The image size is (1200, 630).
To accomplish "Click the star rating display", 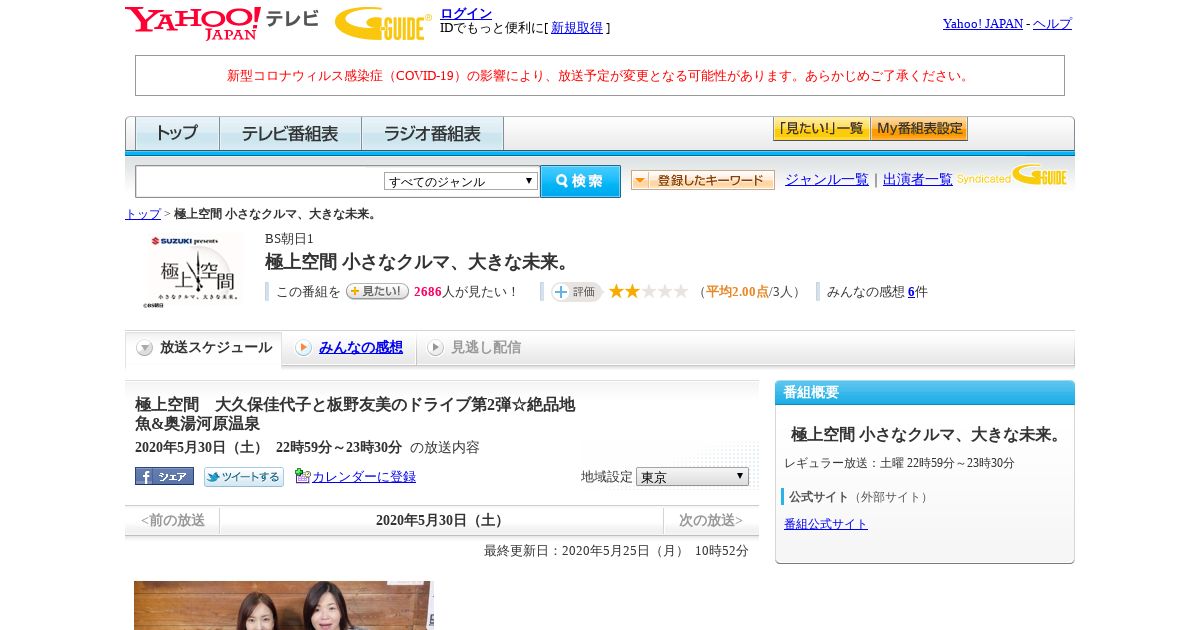I will pyautogui.click(x=648, y=291).
